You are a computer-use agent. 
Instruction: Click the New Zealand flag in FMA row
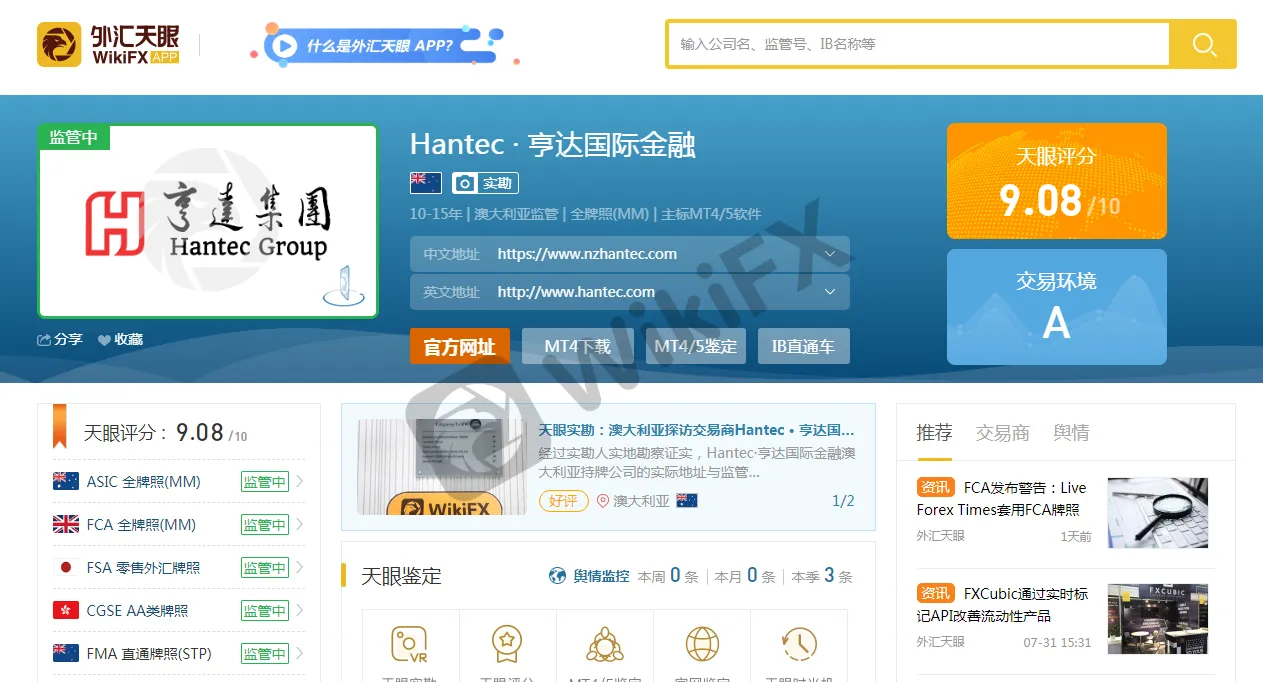(66, 653)
